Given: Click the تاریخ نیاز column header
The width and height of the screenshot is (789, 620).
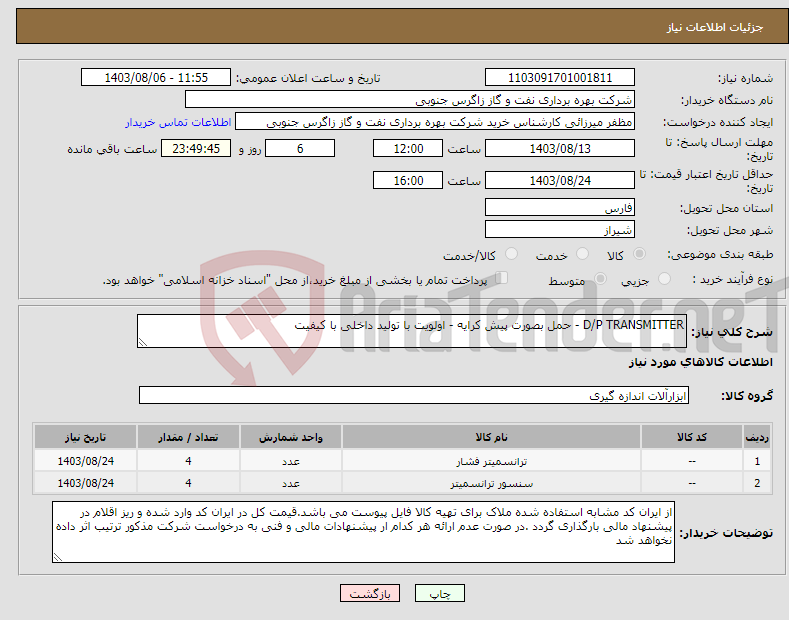Looking at the screenshot, I should (86, 437).
